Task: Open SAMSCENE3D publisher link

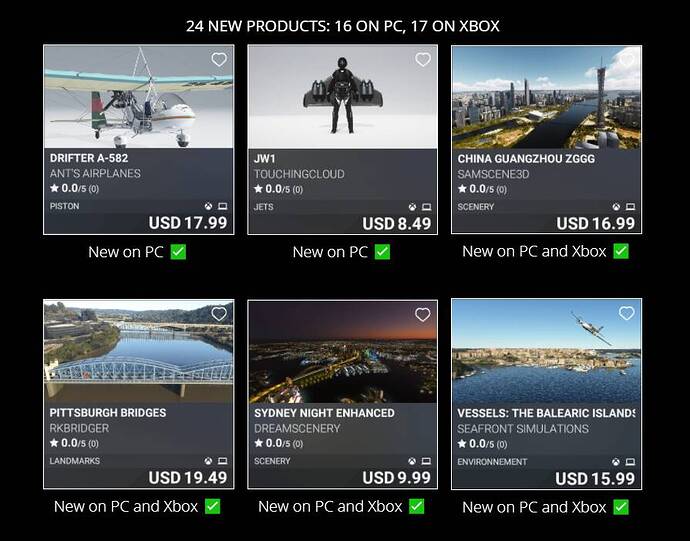Action: tap(493, 174)
